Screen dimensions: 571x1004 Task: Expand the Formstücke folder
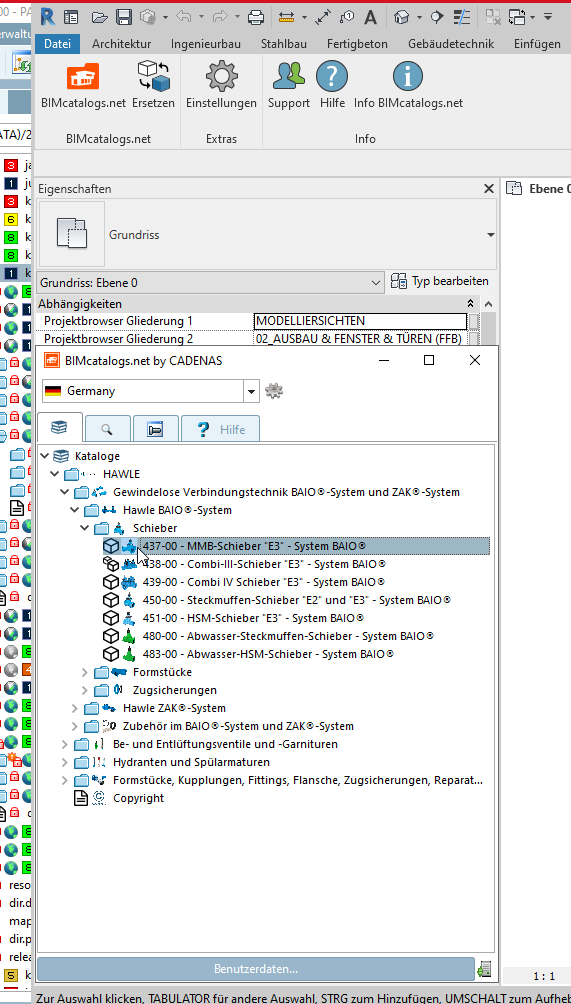click(84, 672)
